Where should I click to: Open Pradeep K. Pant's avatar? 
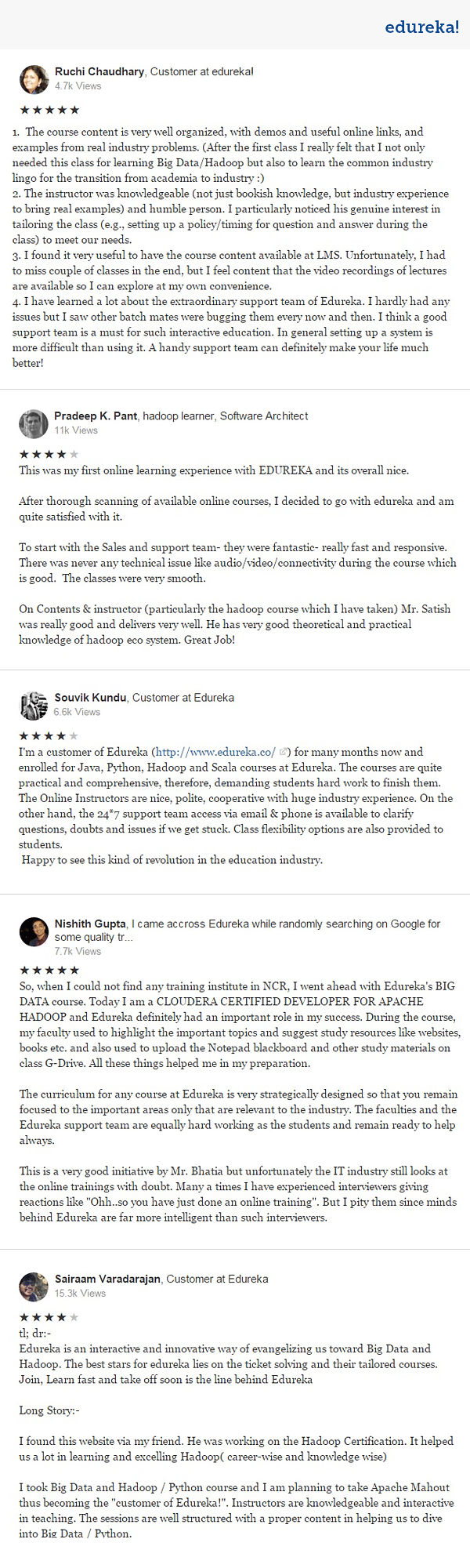point(34,423)
